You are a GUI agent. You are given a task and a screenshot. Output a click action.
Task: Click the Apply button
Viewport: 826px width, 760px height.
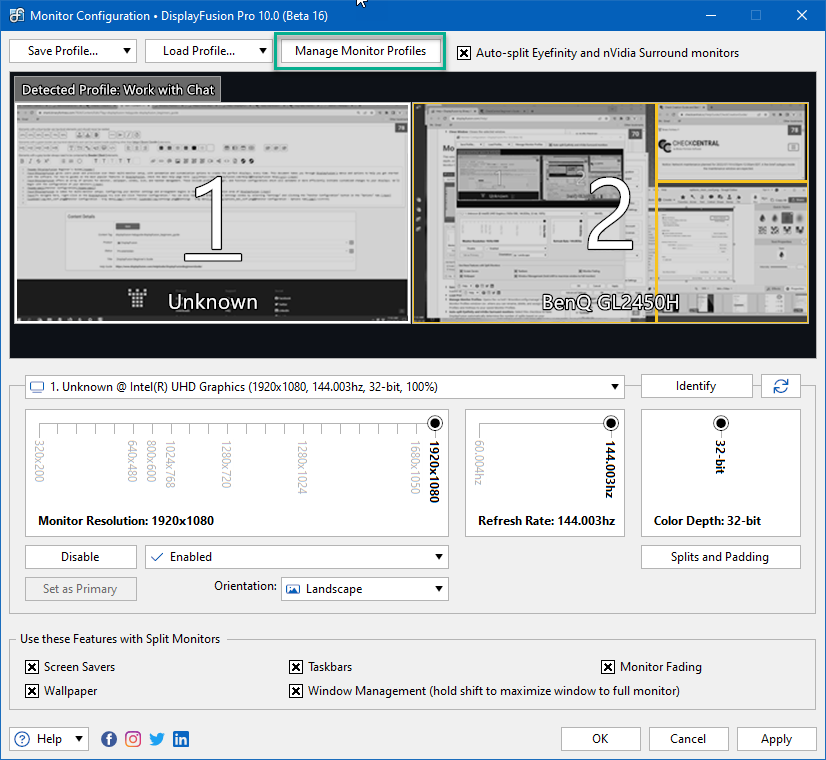[x=776, y=739]
